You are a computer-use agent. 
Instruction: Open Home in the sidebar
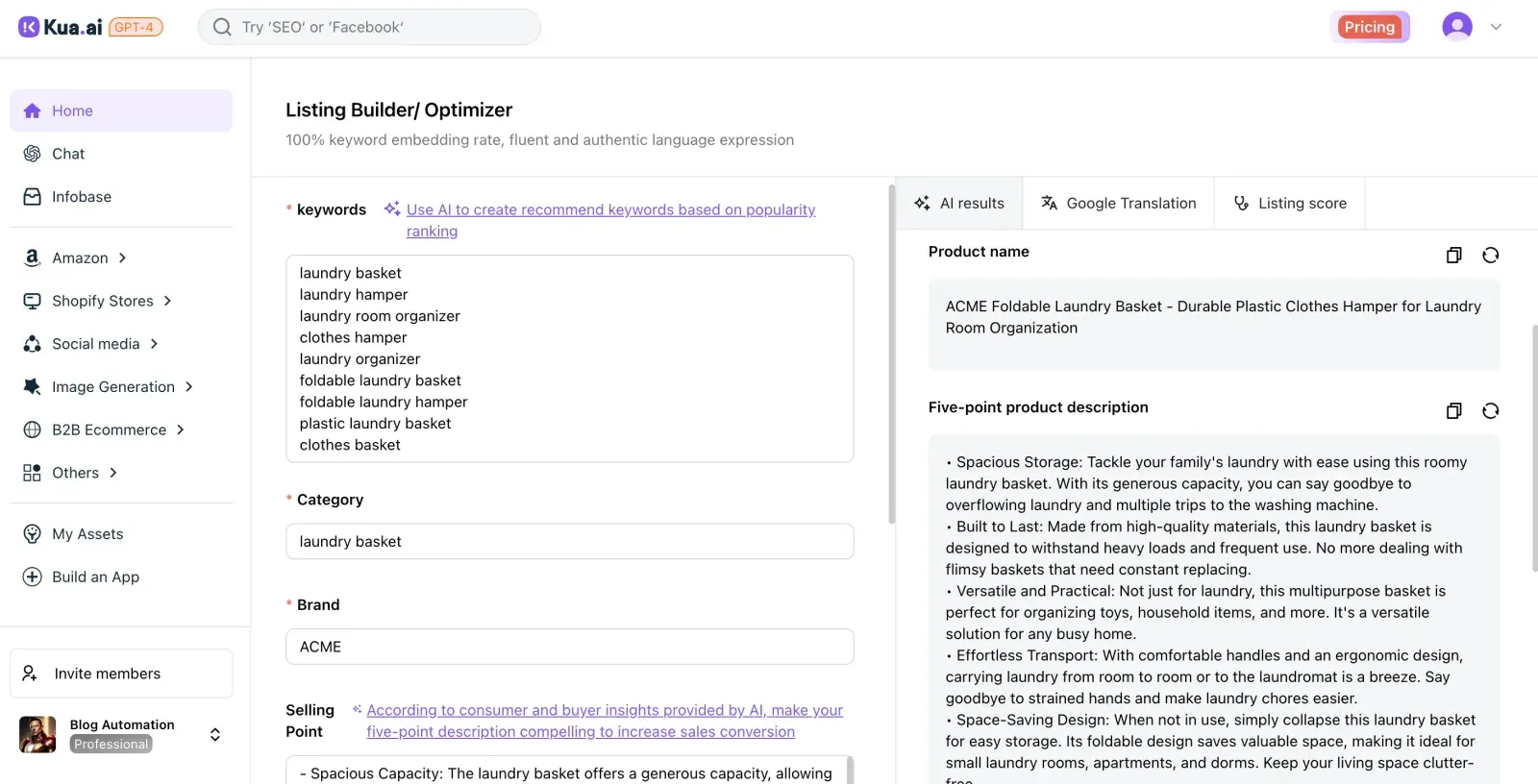pos(121,110)
